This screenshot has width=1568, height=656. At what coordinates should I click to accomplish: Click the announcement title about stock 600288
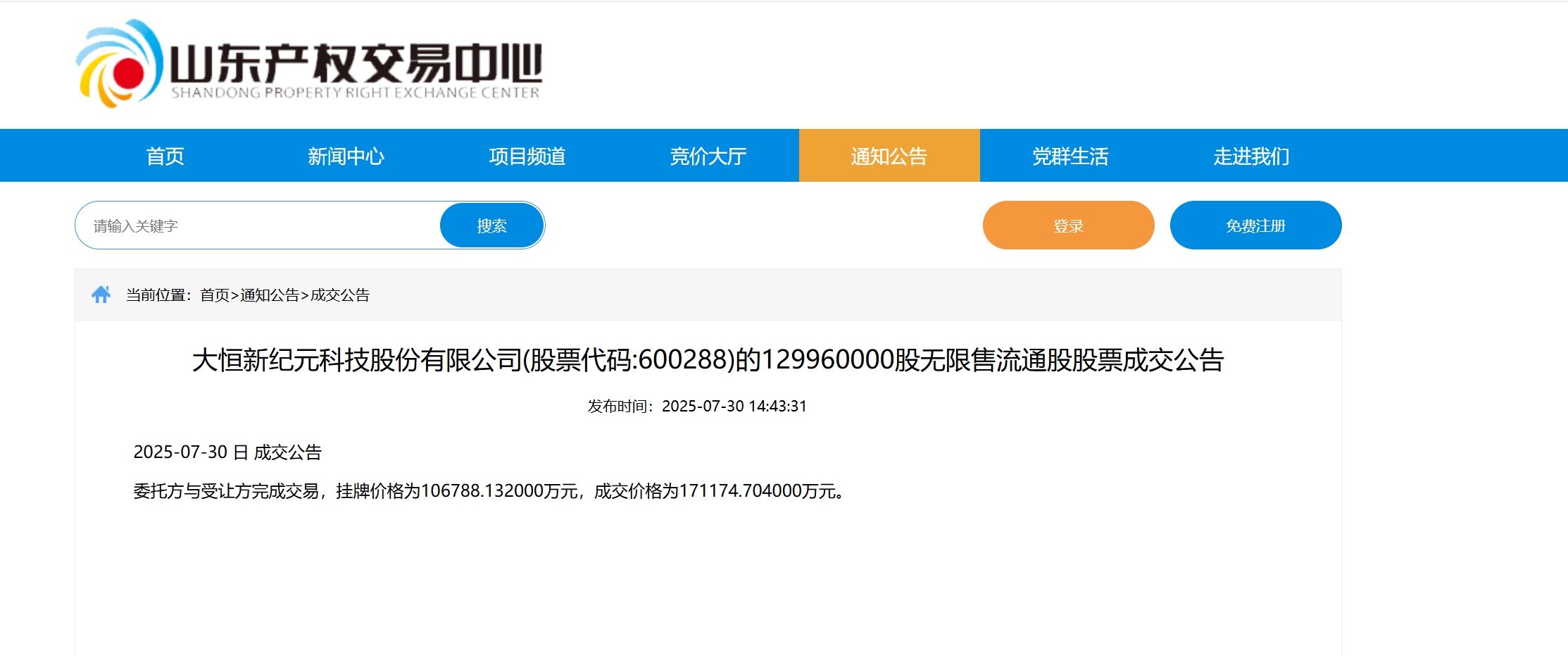coord(708,360)
